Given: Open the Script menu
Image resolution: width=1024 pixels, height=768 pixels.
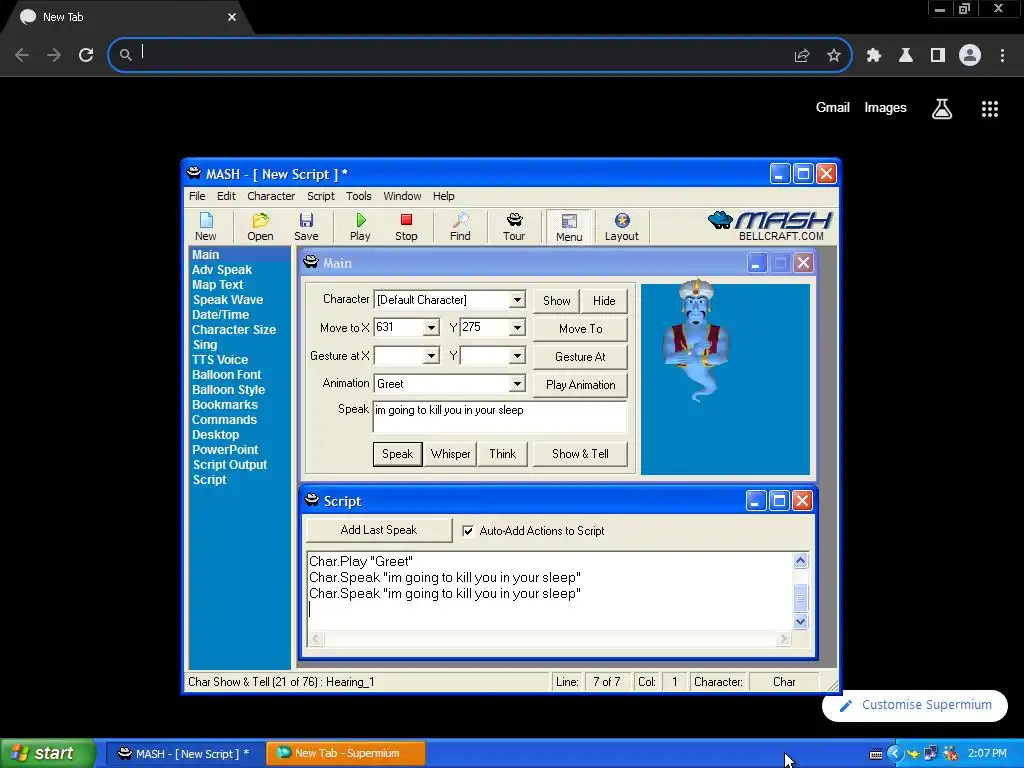Looking at the screenshot, I should [x=321, y=196].
